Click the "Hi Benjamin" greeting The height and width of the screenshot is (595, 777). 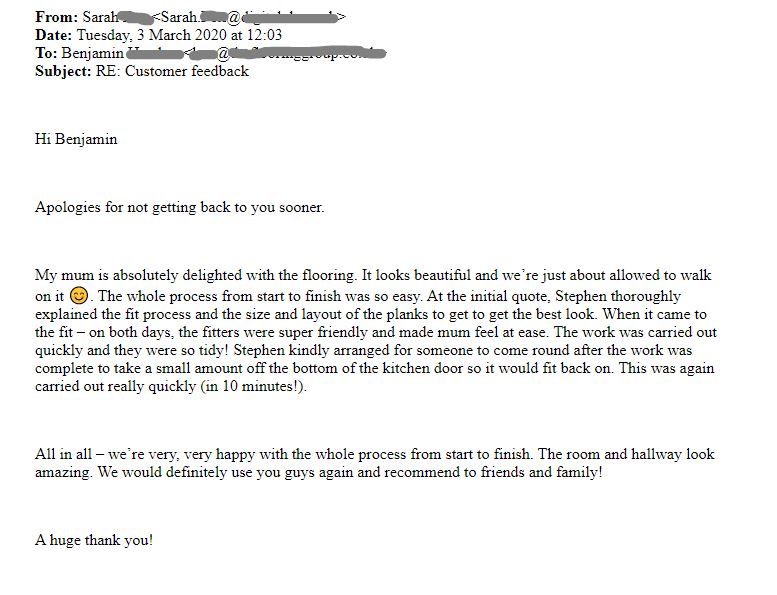click(x=76, y=139)
